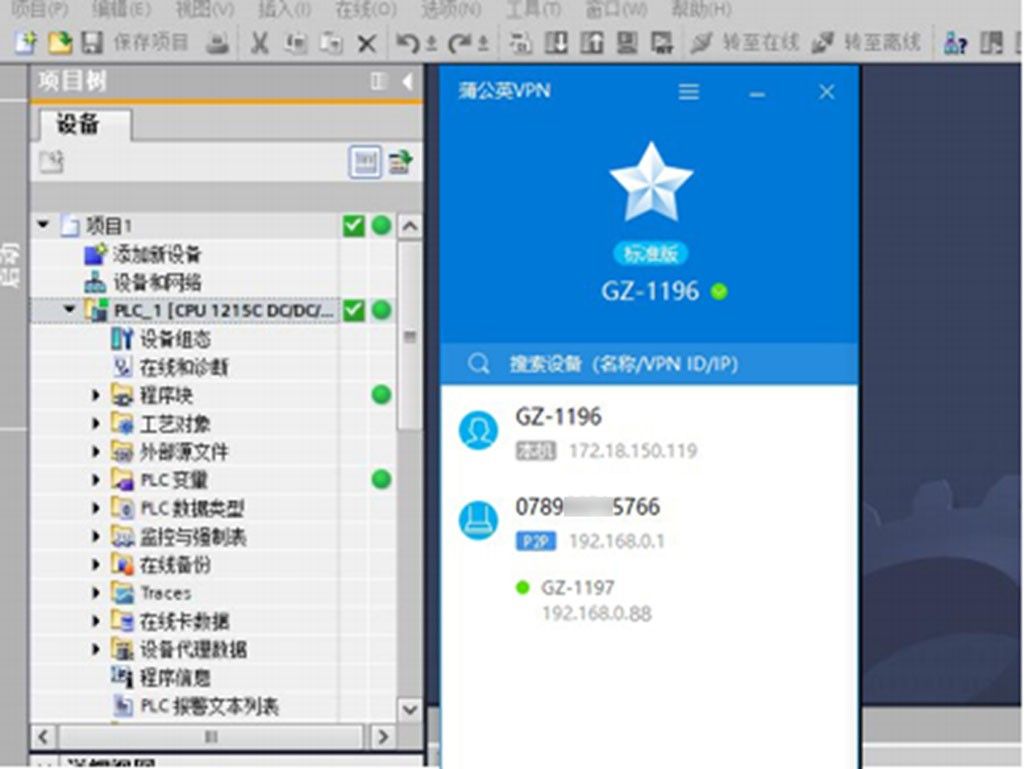Expand the 监控与强制表 folder
The width and height of the screenshot is (1024, 769).
[96, 537]
